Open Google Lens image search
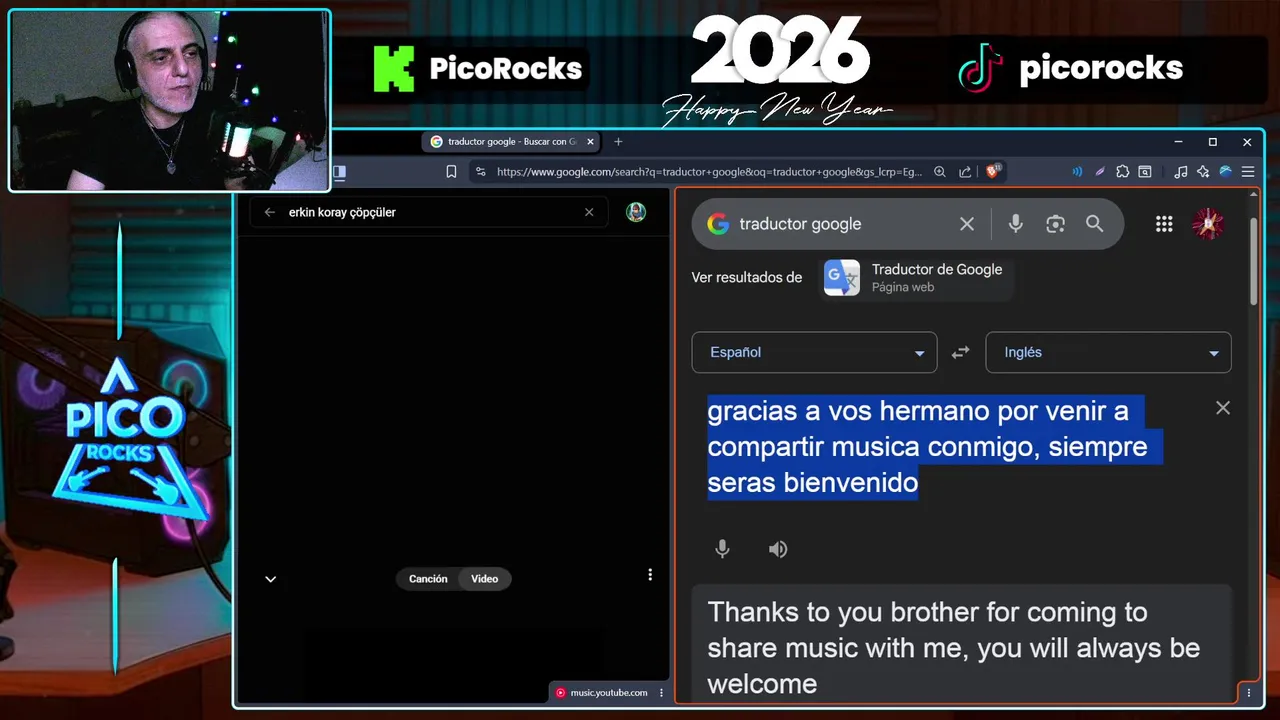Image resolution: width=1280 pixels, height=720 pixels. coord(1055,224)
